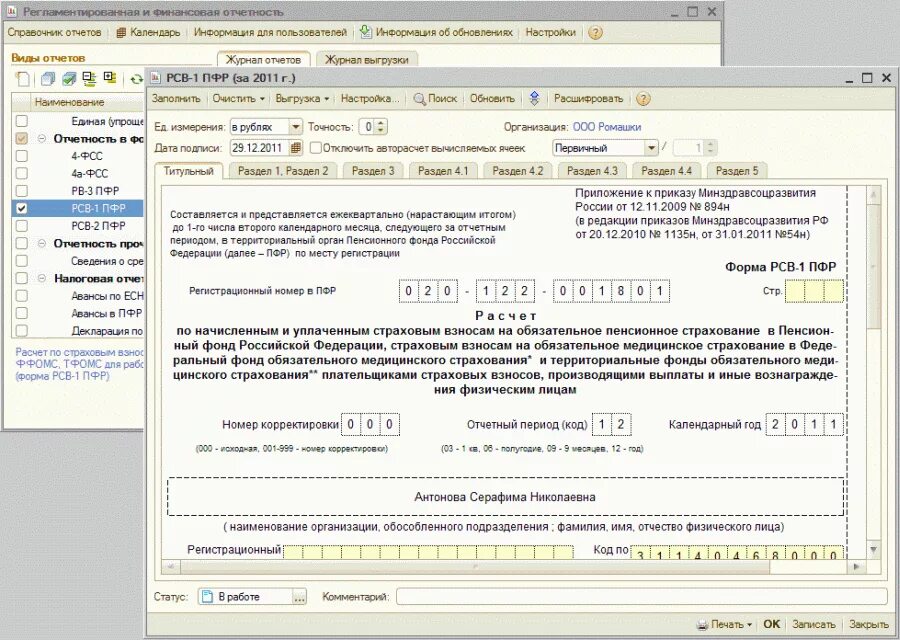The image size is (900, 640).
Task: Check the 4-ФСС report checkbox
Action: (x=21, y=156)
